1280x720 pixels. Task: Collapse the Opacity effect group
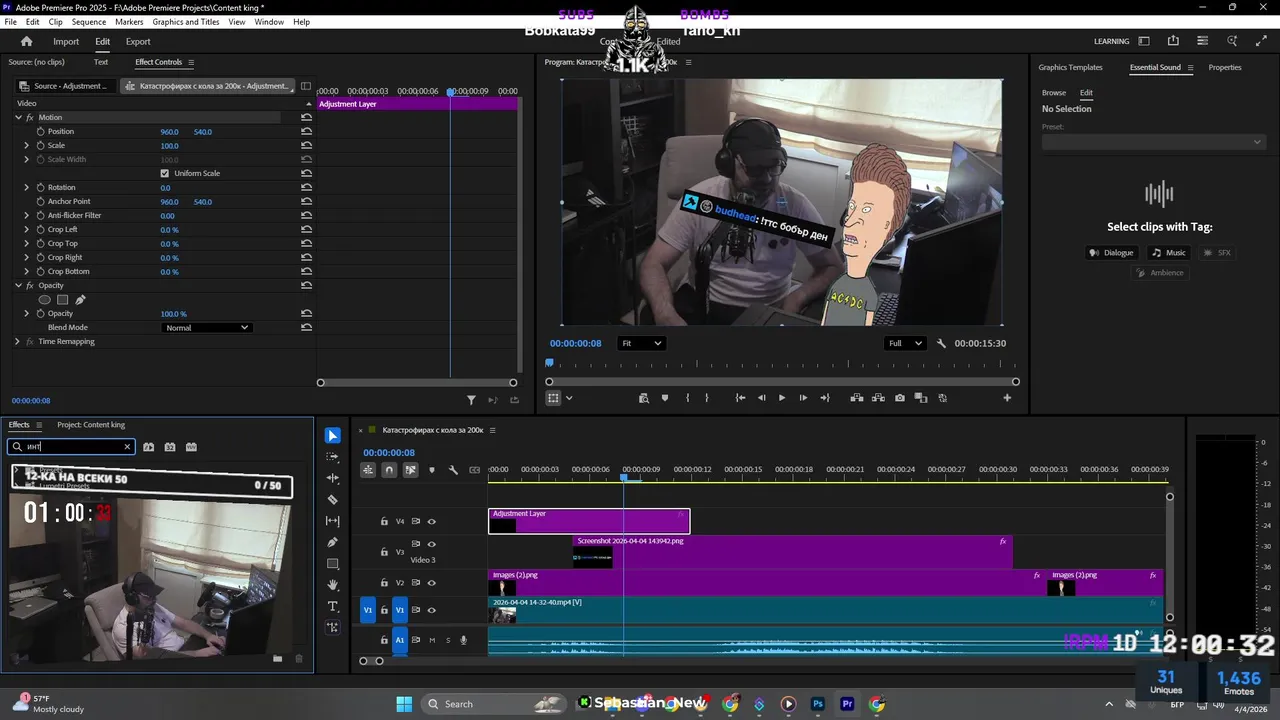point(18,285)
